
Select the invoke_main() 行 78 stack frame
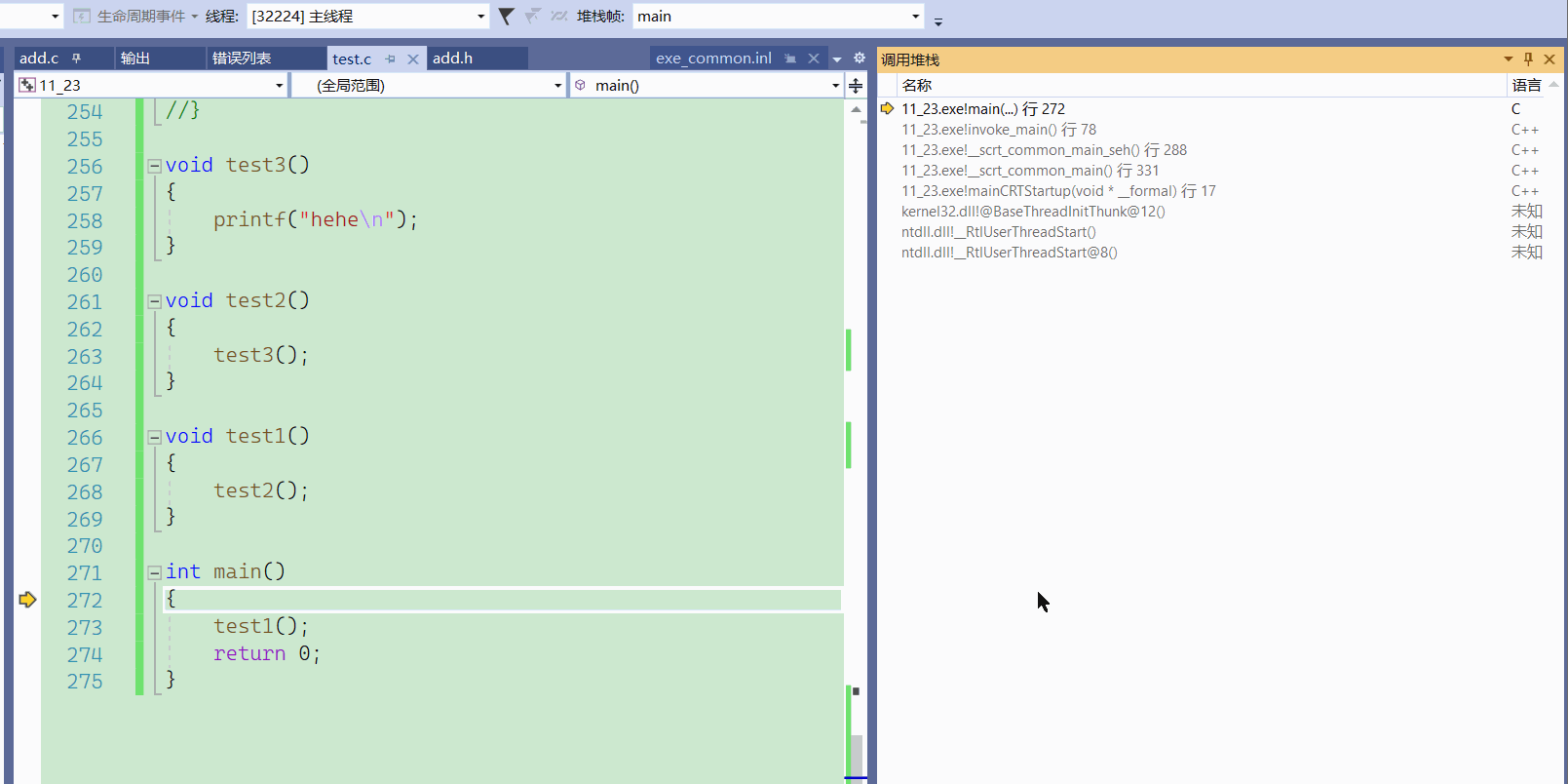999,130
